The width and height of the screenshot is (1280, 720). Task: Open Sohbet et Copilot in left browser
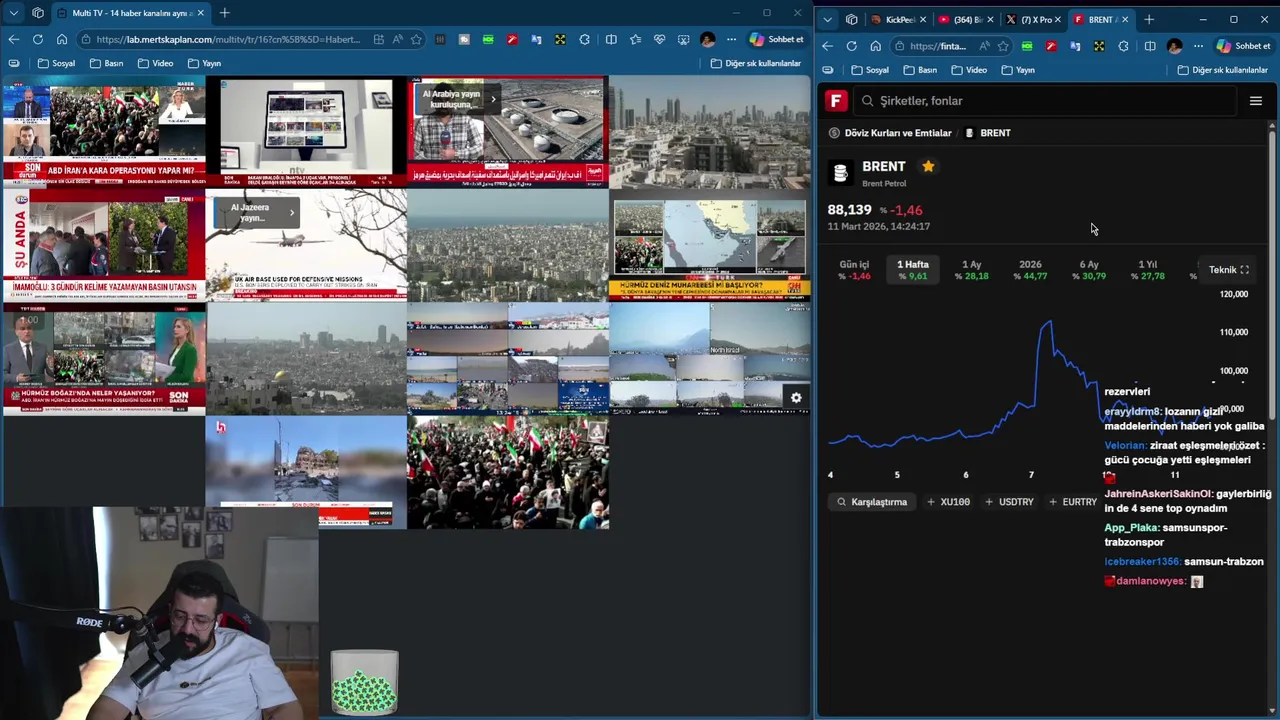point(777,39)
